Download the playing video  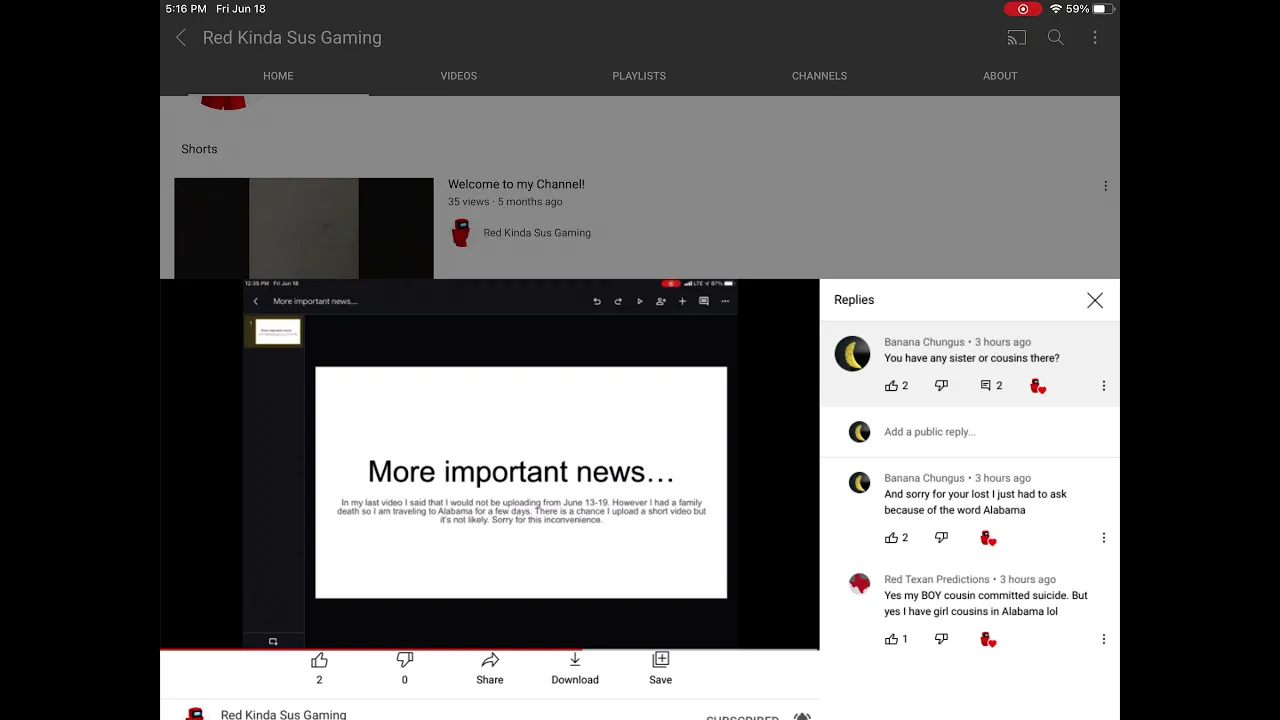click(575, 668)
